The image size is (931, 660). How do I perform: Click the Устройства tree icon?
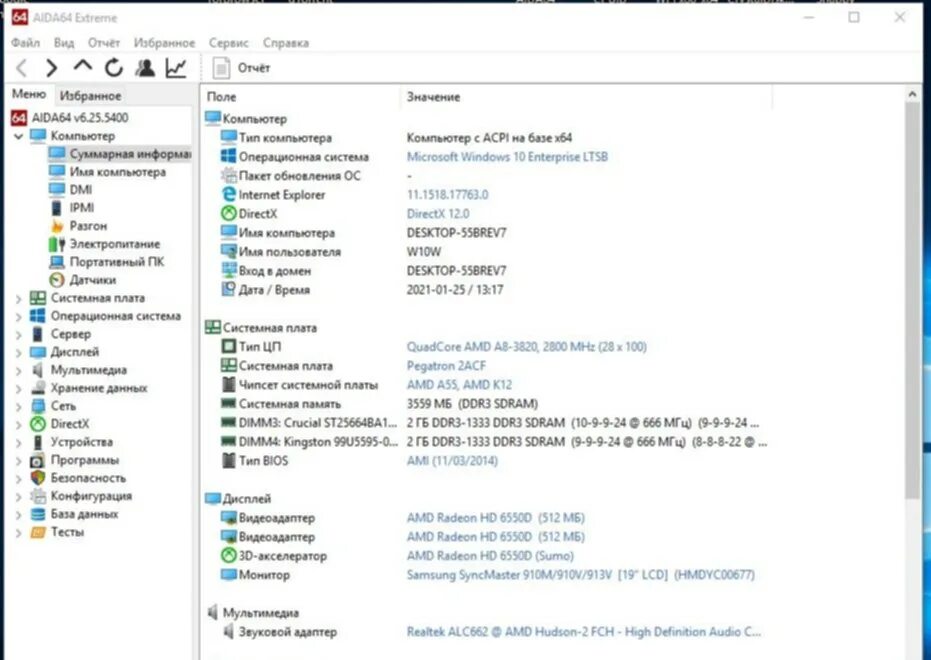pos(38,442)
